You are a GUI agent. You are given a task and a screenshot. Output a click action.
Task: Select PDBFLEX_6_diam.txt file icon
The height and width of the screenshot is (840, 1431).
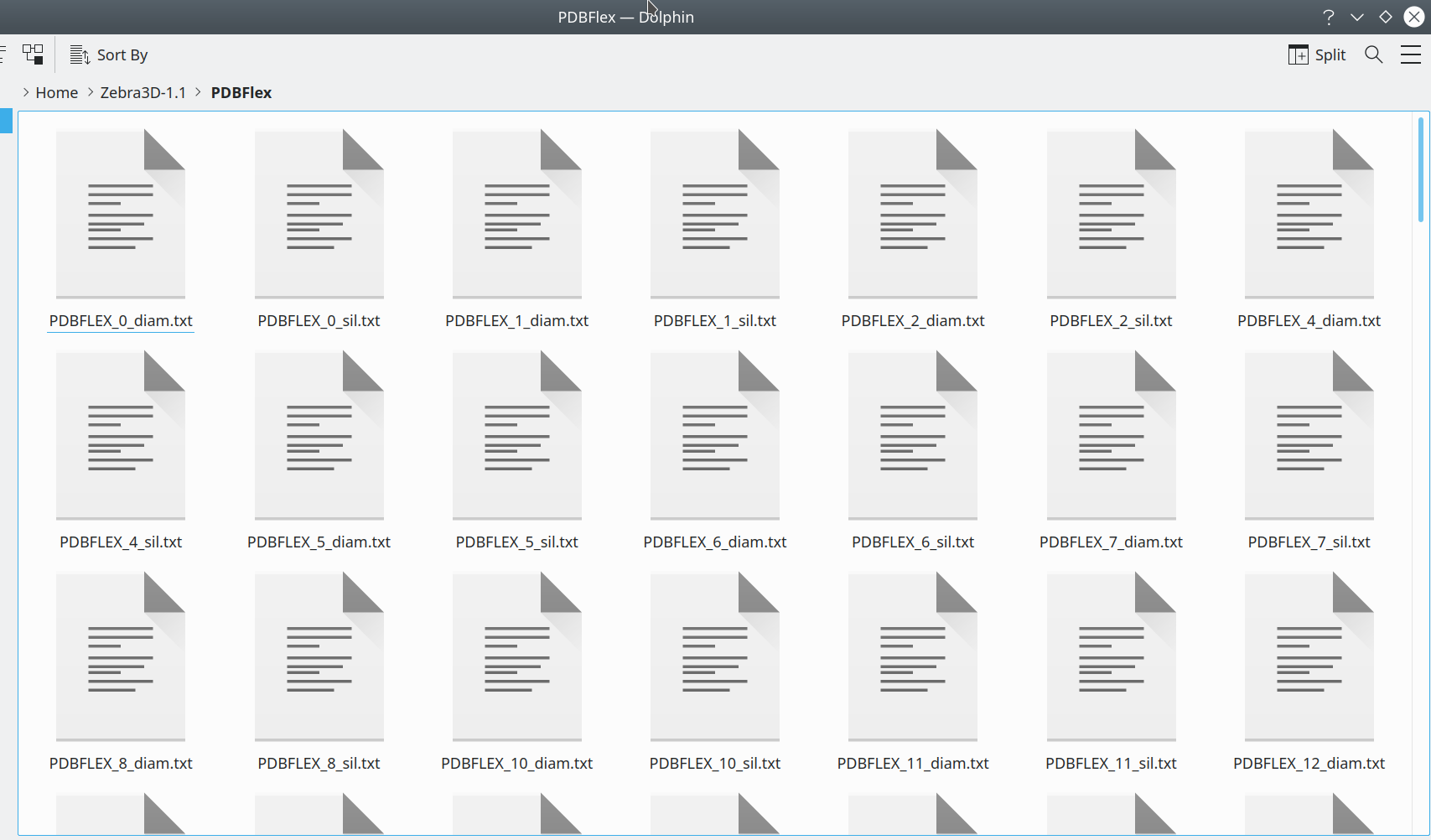(x=715, y=435)
